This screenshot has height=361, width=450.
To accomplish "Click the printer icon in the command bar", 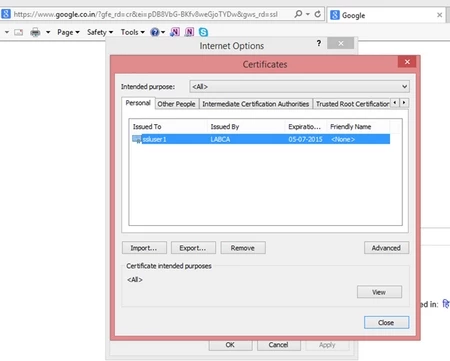I will (x=35, y=32).
